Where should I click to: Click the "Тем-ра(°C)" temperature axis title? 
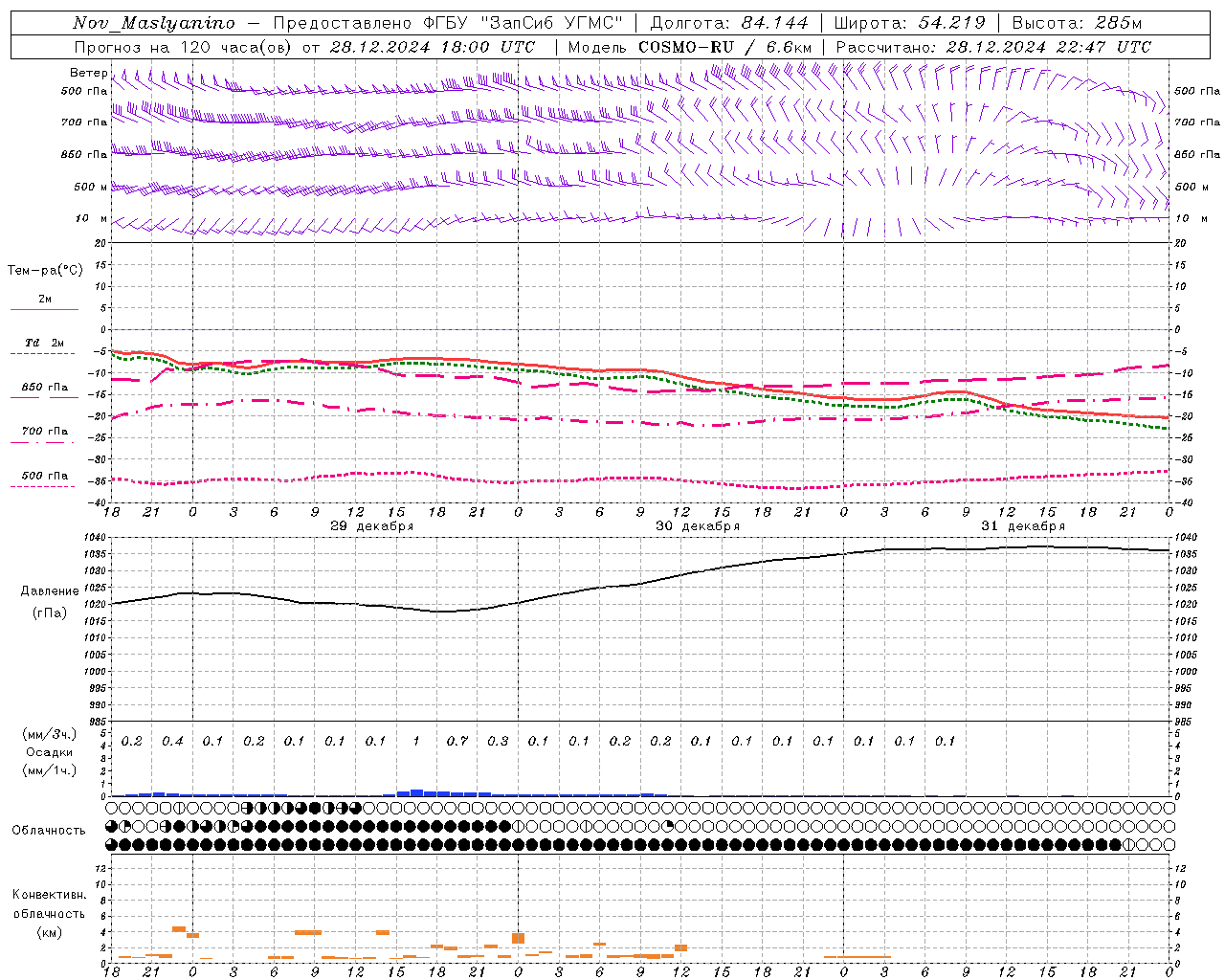pos(45,271)
